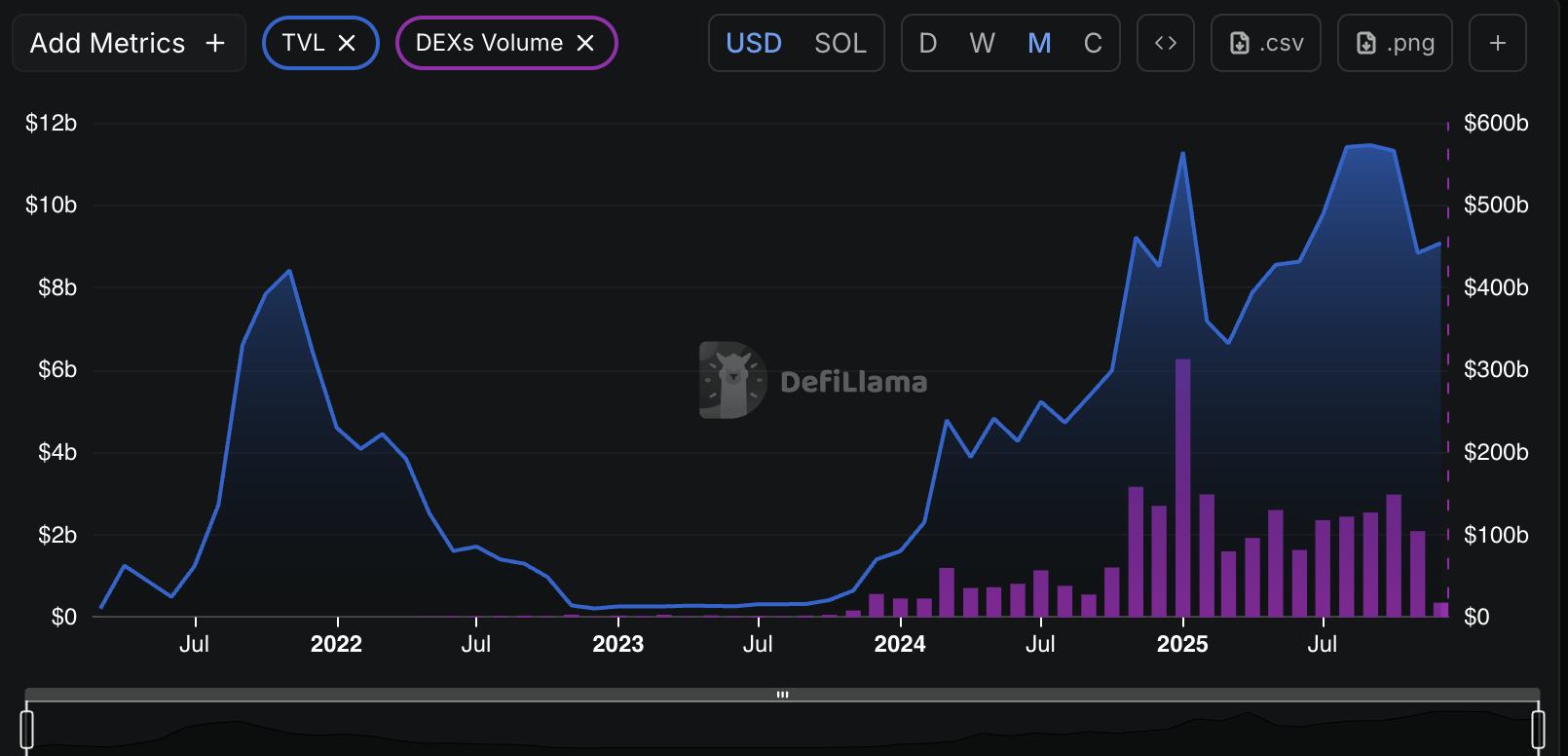Select daily interval D
Screen dimensions: 1568x756
point(927,43)
